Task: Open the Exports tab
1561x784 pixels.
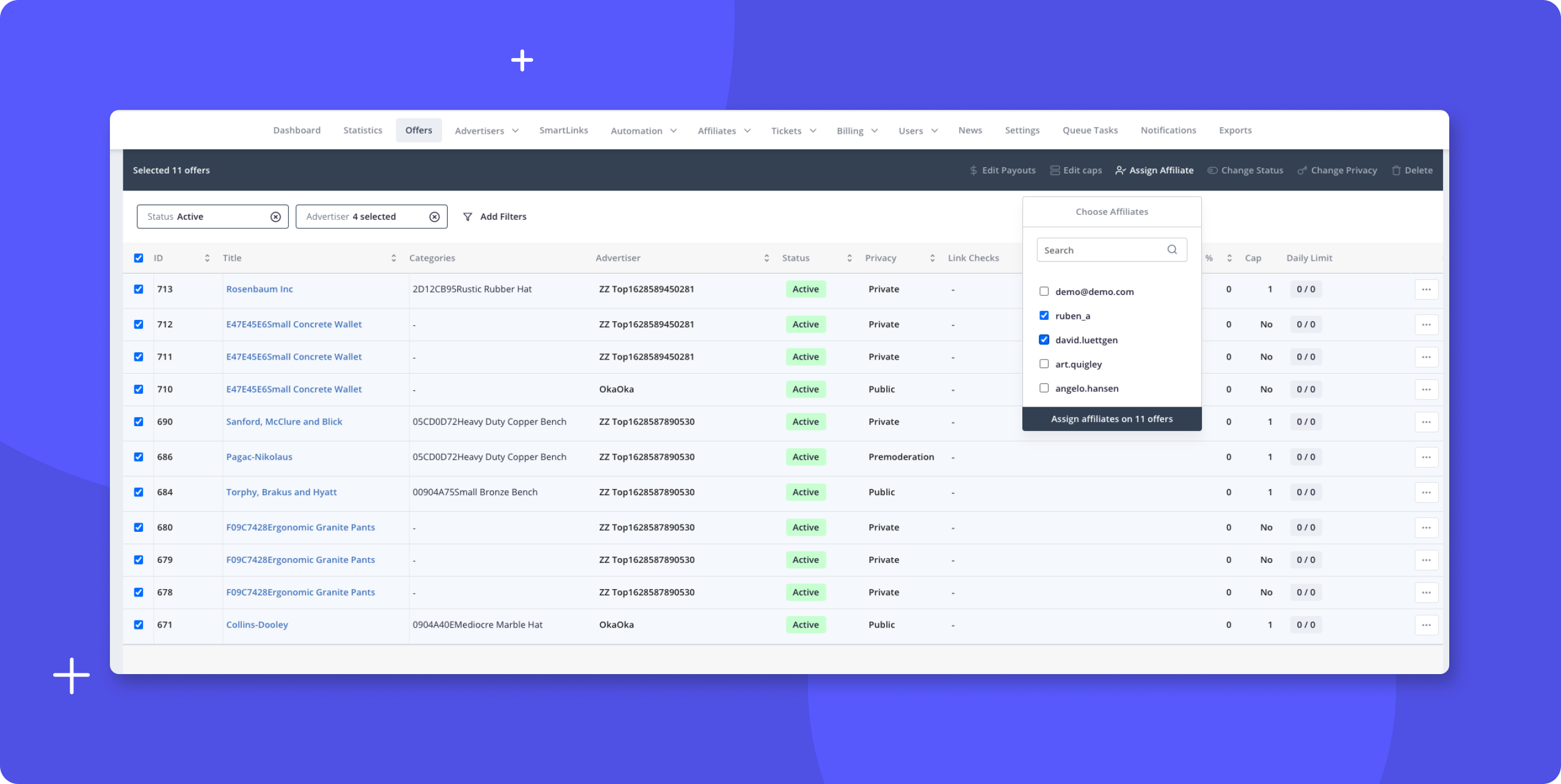Action: point(1235,131)
